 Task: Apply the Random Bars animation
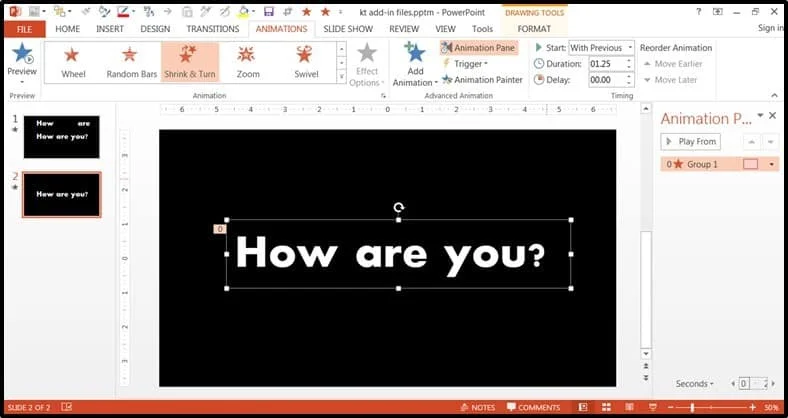pyautogui.click(x=132, y=62)
